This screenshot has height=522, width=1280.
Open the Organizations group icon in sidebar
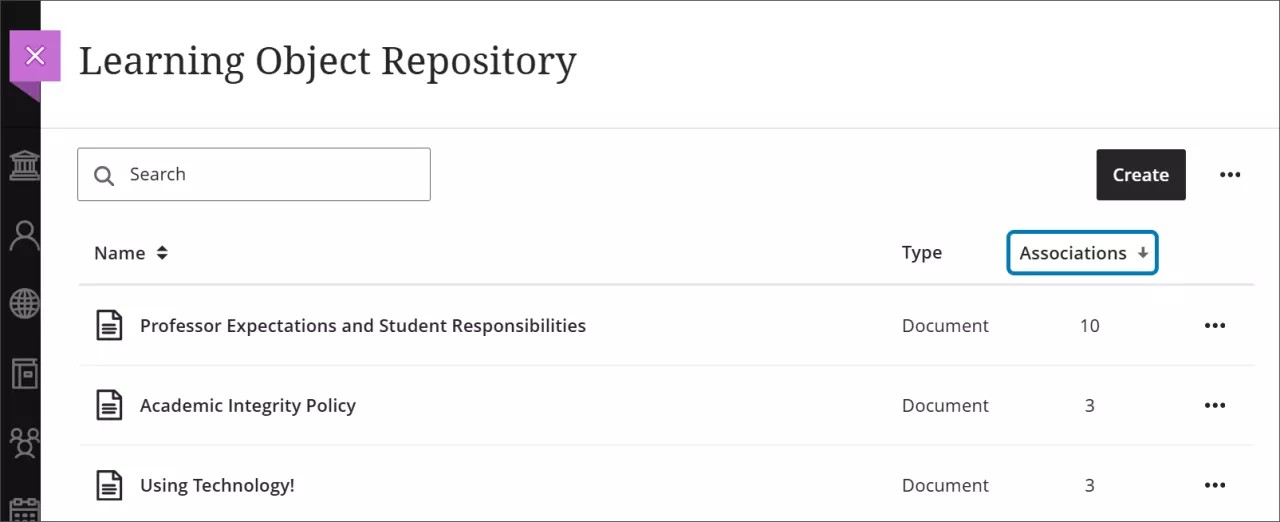click(x=24, y=441)
